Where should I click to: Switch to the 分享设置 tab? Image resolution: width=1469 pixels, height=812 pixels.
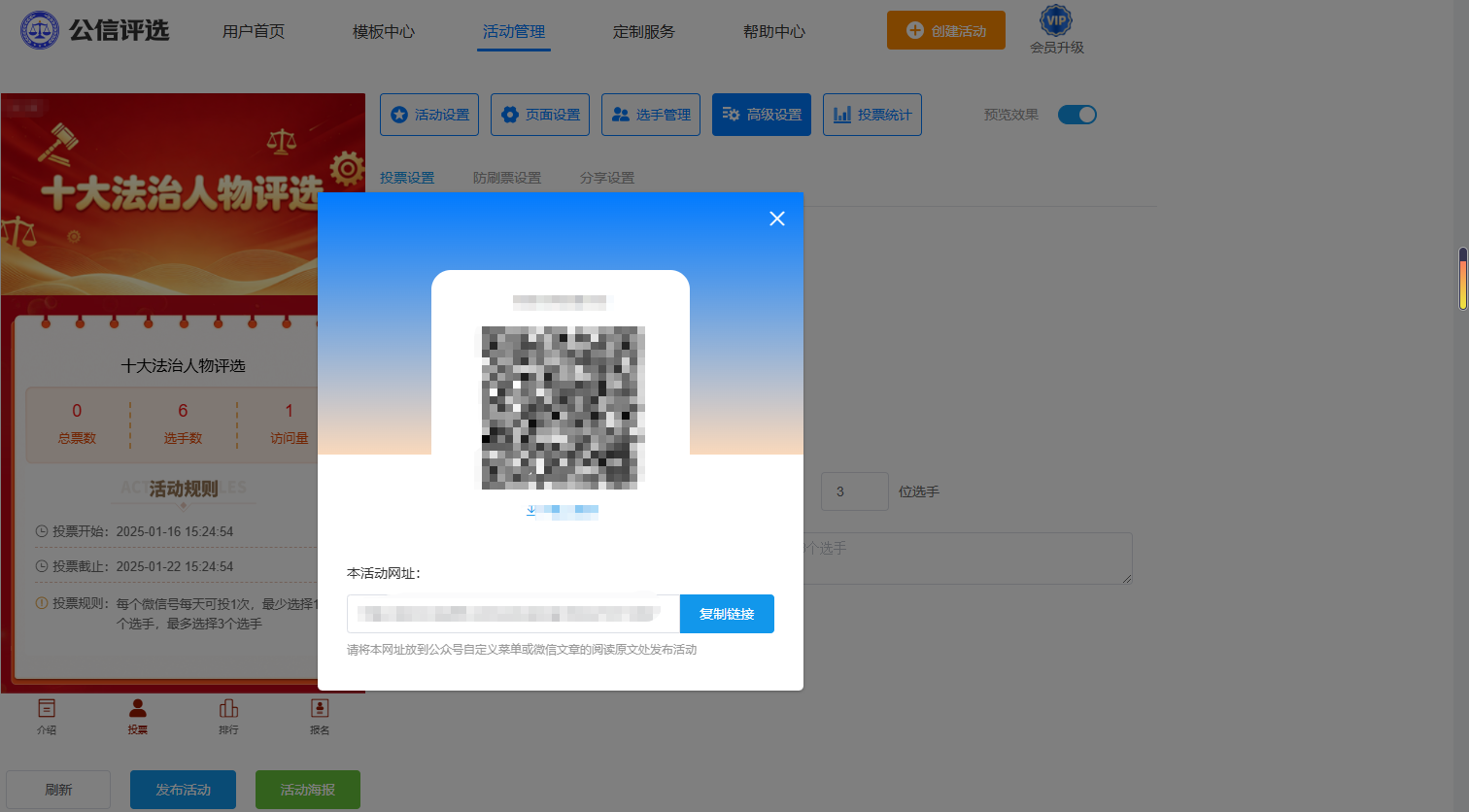(x=607, y=178)
